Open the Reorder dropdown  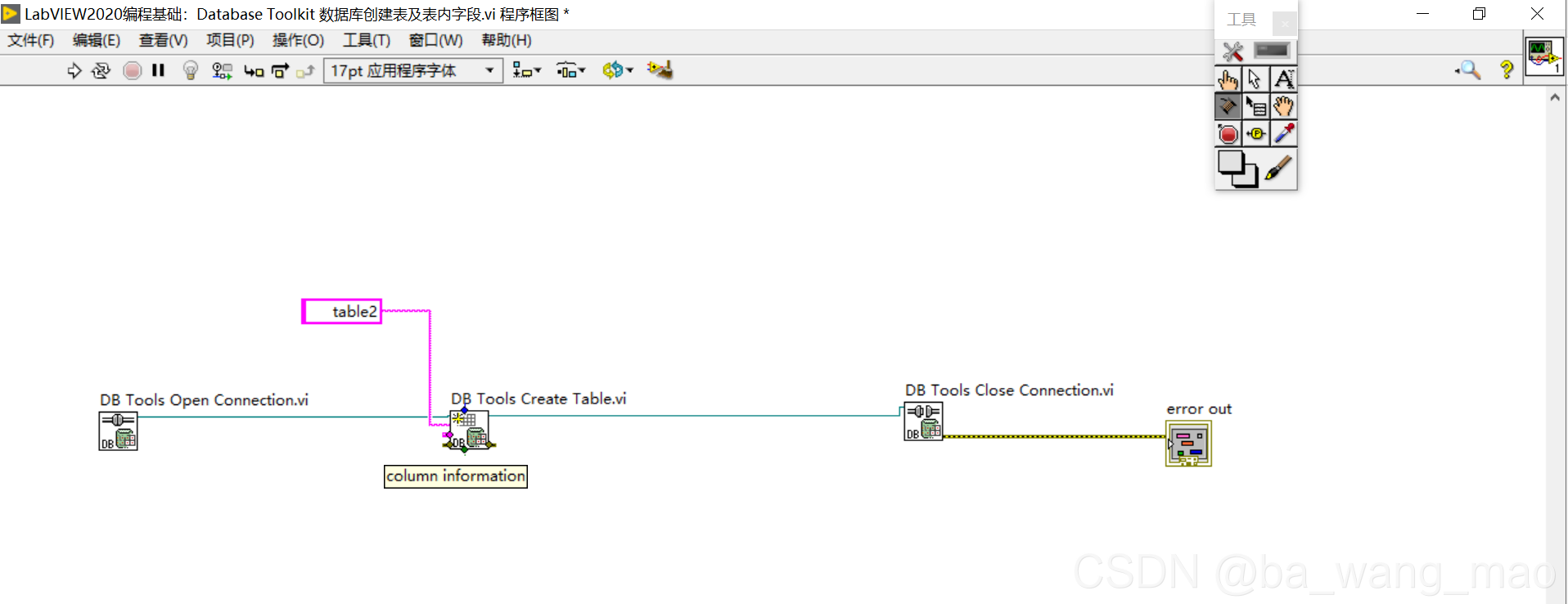618,70
